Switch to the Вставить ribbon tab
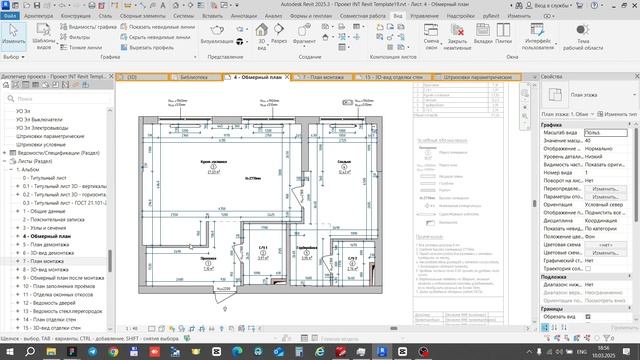 point(212,16)
